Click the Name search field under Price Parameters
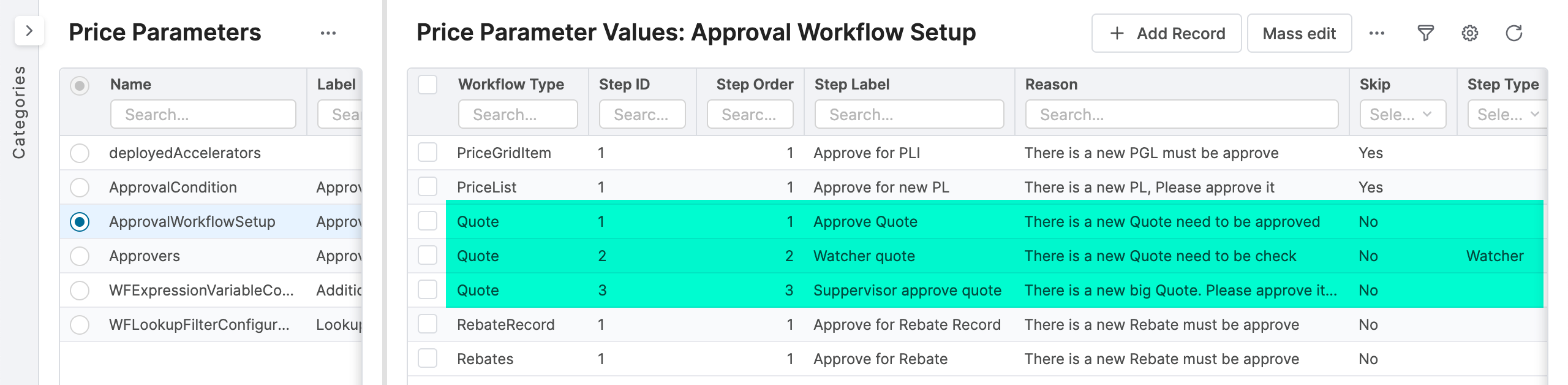 click(x=203, y=114)
